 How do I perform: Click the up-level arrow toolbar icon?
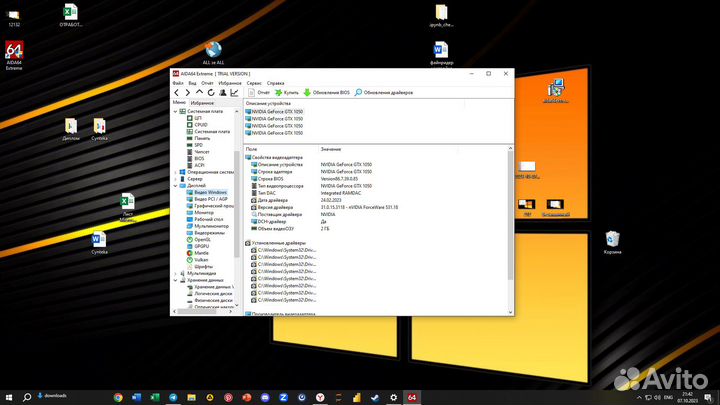199,93
